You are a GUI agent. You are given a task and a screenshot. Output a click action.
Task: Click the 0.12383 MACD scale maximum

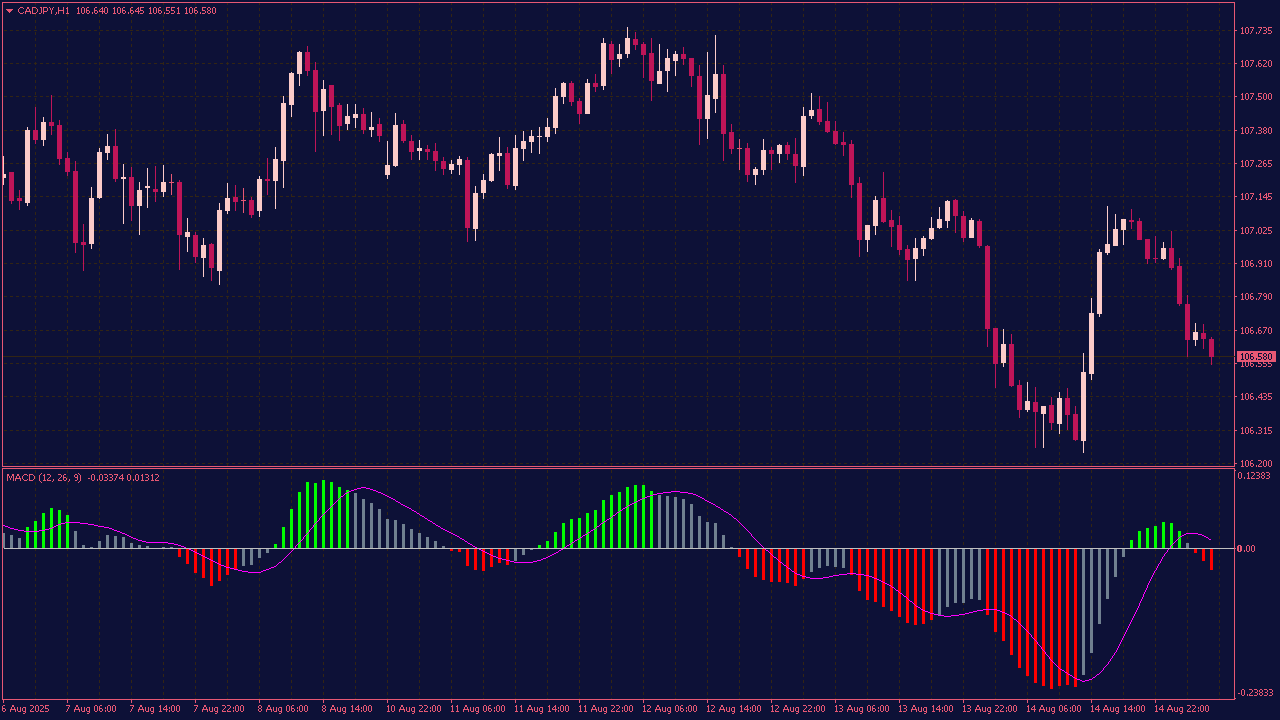pyautogui.click(x=1254, y=476)
